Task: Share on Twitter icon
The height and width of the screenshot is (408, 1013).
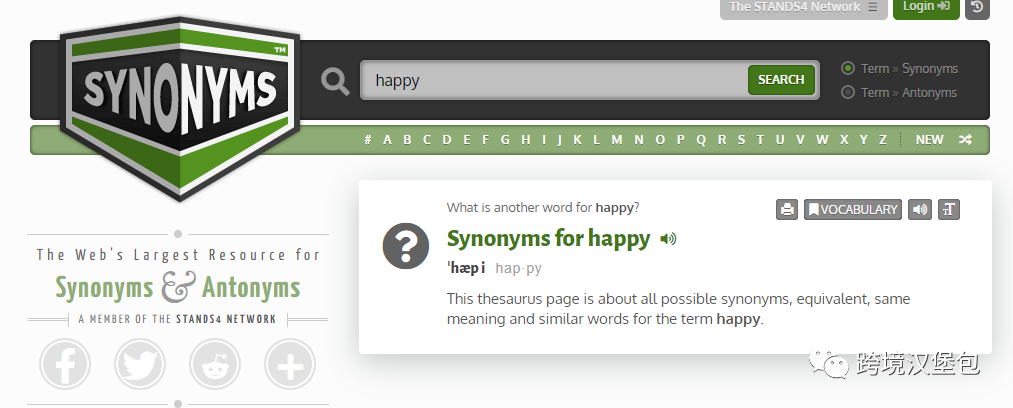Action: 140,365
